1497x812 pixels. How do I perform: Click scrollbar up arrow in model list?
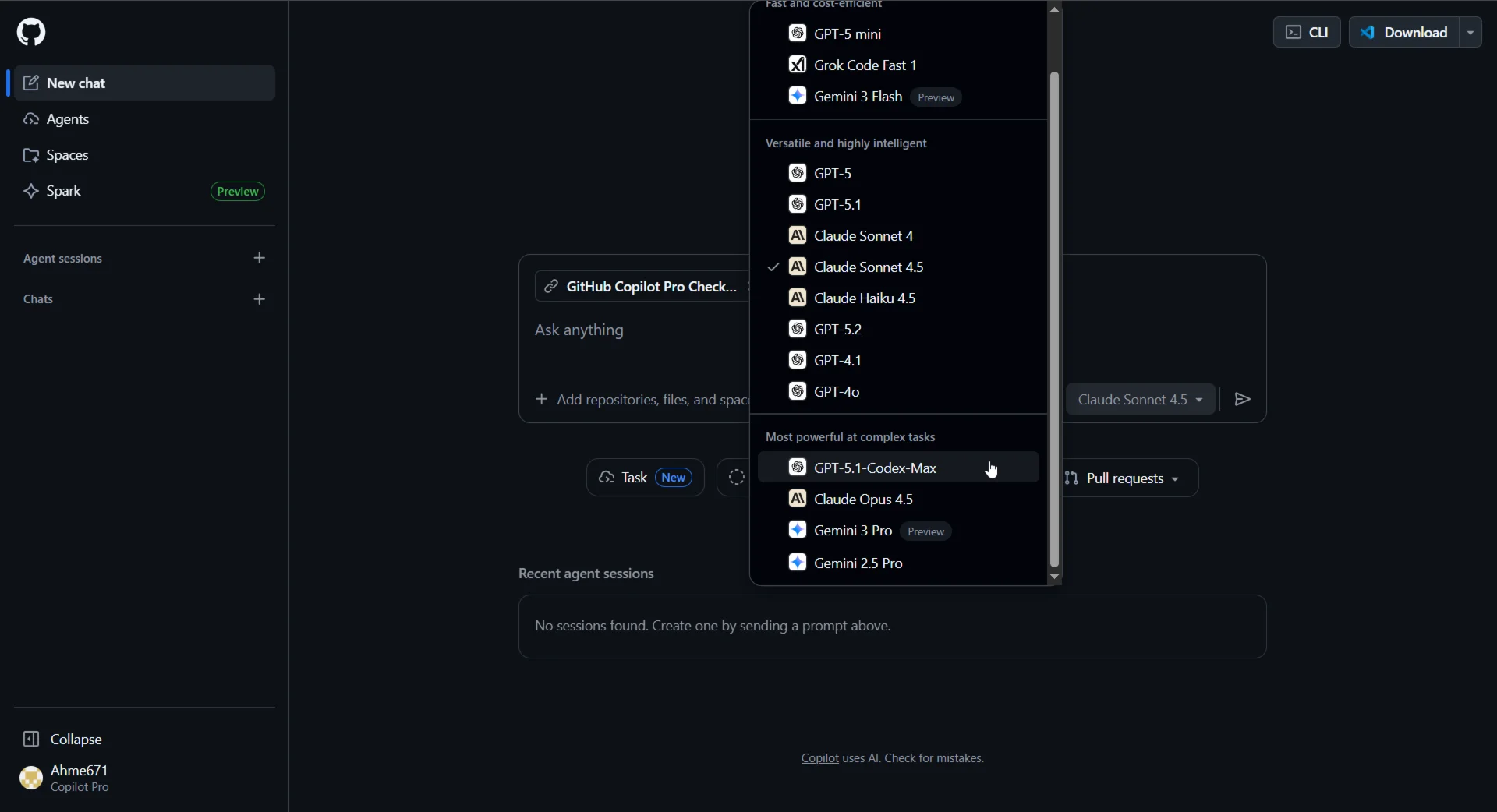point(1055,9)
